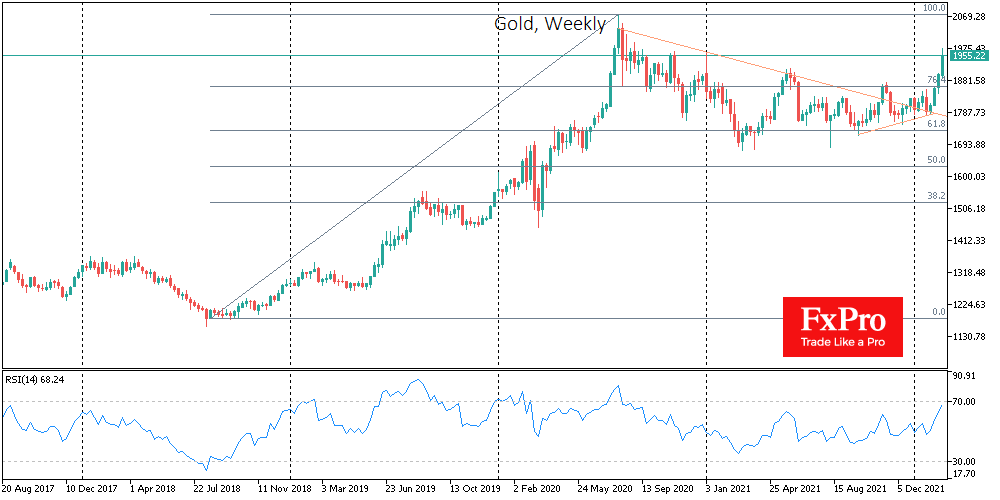Click the Gold, Weekly chart title
This screenshot has height=500, width=1000.
coord(550,24)
